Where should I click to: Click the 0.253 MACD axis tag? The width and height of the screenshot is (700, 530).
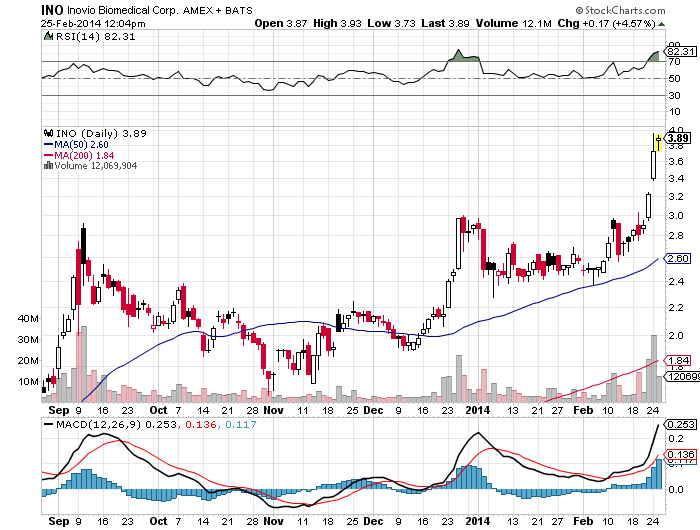point(681,424)
